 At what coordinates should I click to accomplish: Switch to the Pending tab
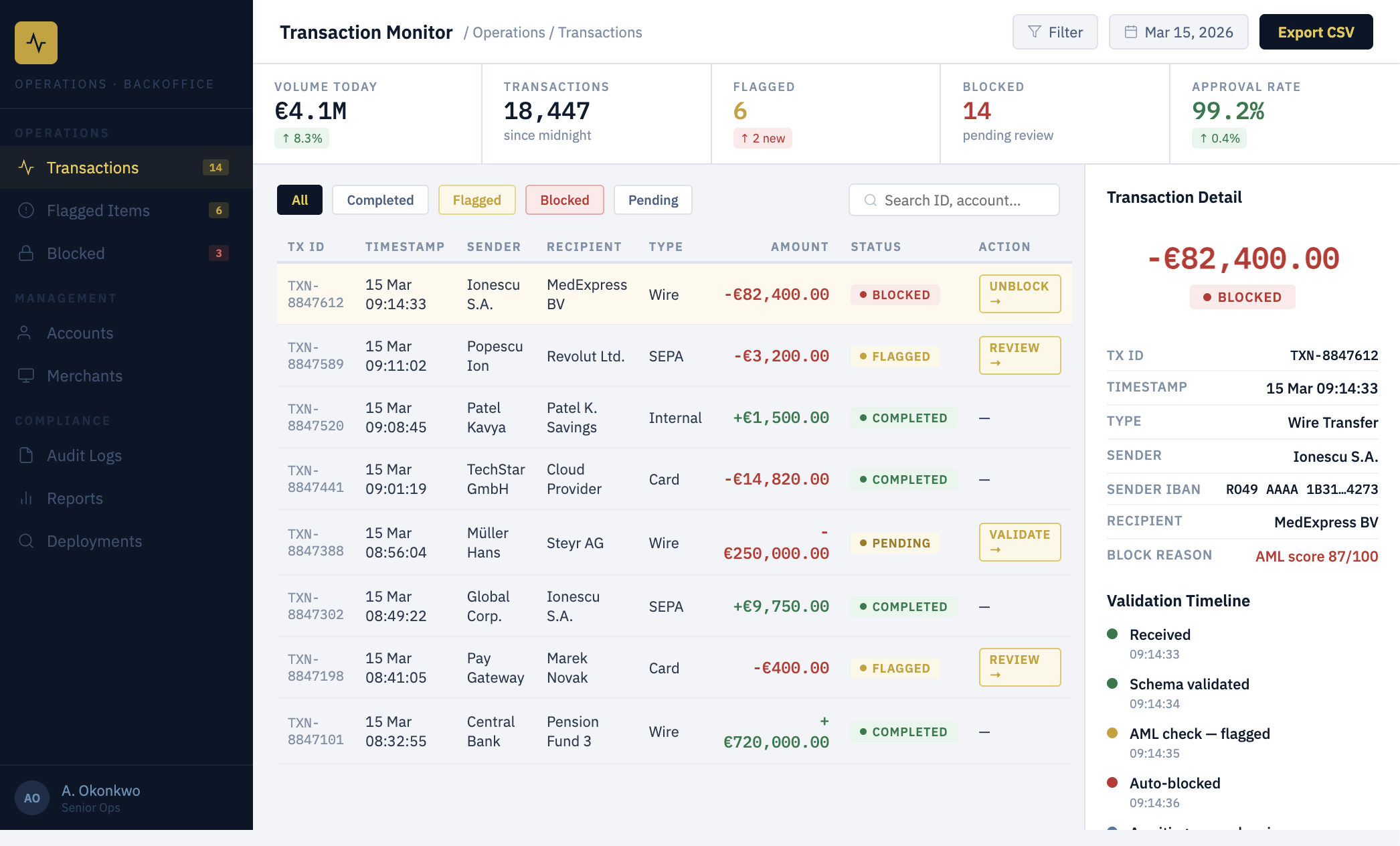[x=652, y=200]
